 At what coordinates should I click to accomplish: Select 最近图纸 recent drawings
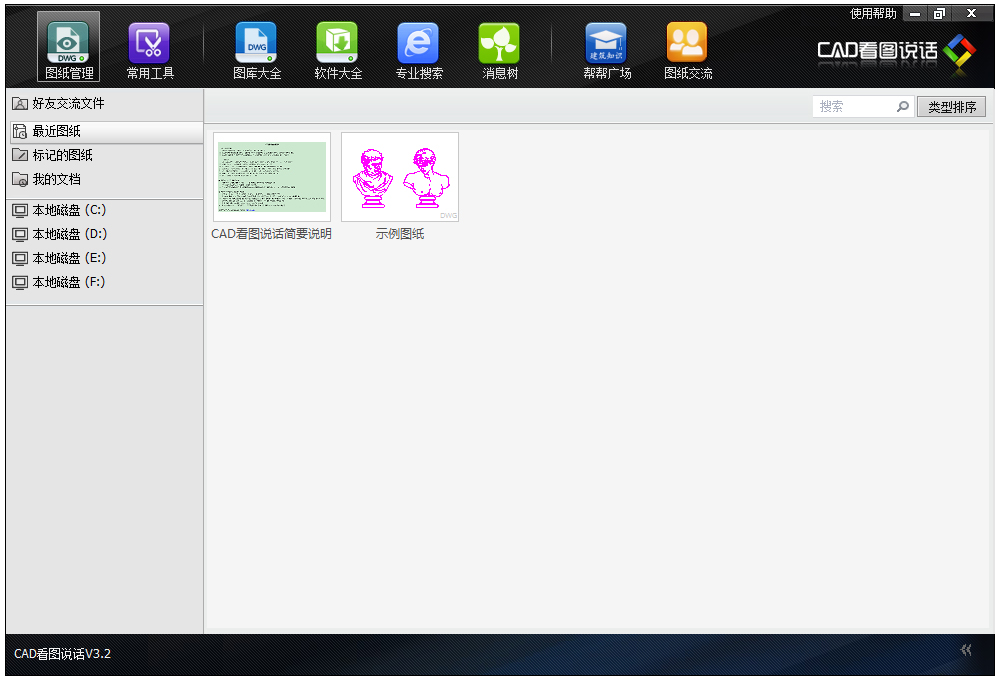tap(106, 131)
